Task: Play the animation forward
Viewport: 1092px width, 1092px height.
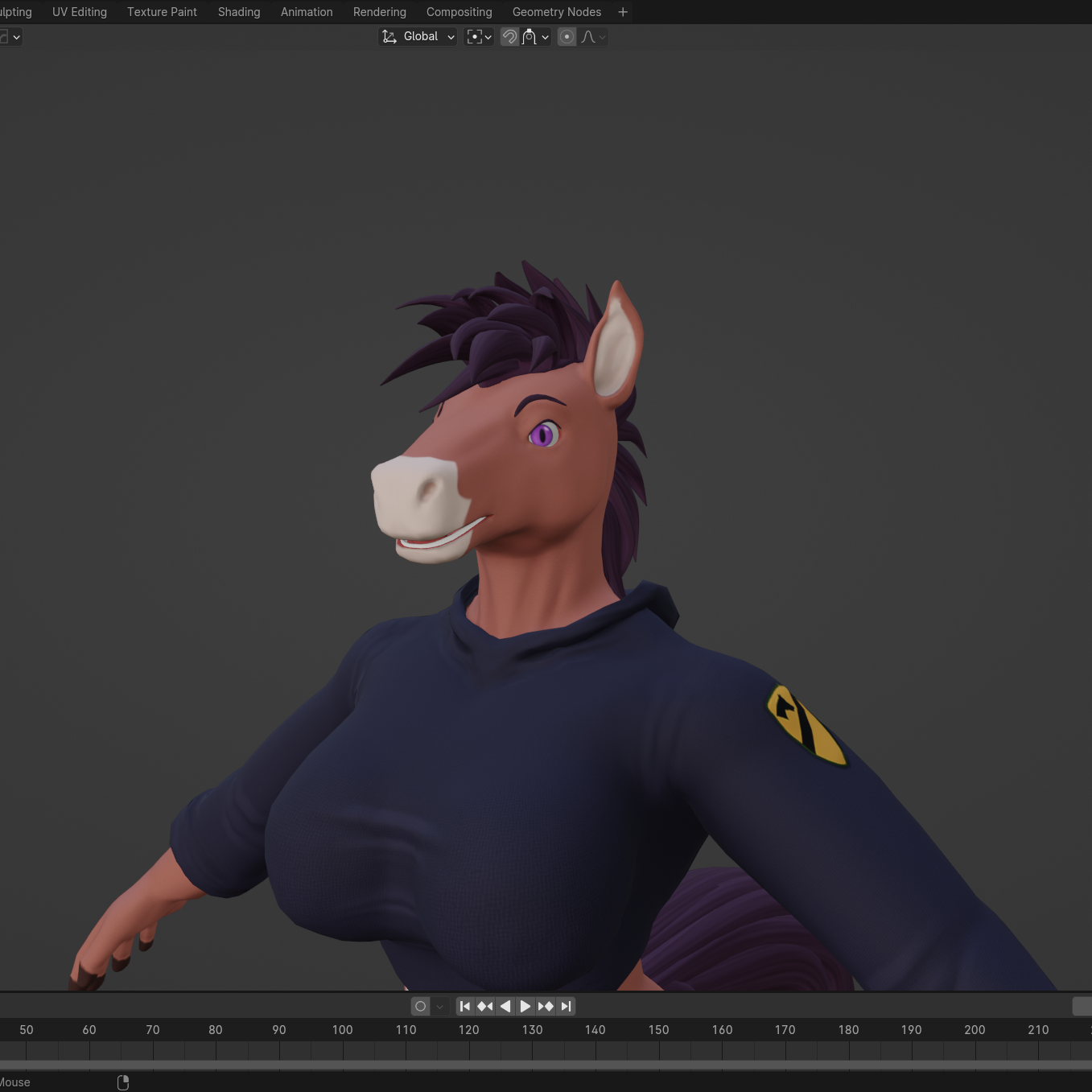Action: pos(525,1006)
